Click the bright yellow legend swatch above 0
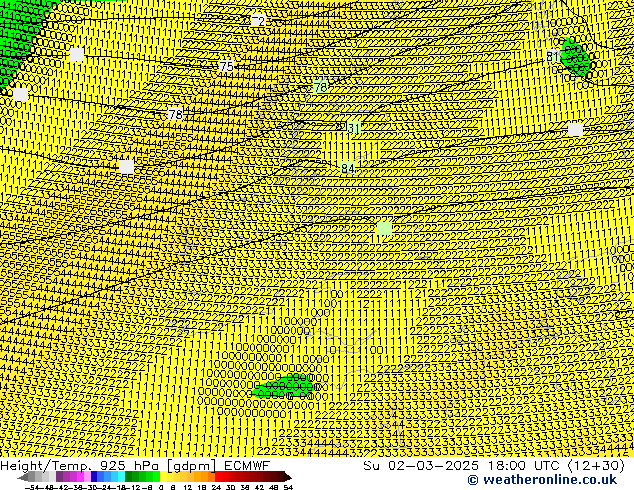634x490 pixels. coord(163,477)
